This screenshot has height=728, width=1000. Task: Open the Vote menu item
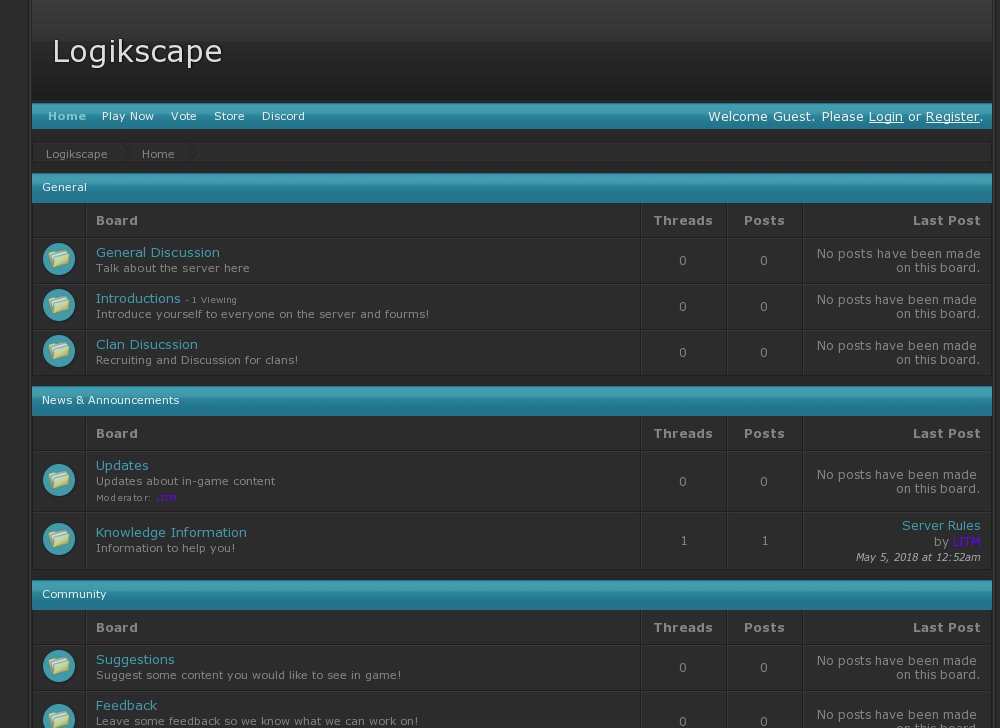click(x=184, y=116)
